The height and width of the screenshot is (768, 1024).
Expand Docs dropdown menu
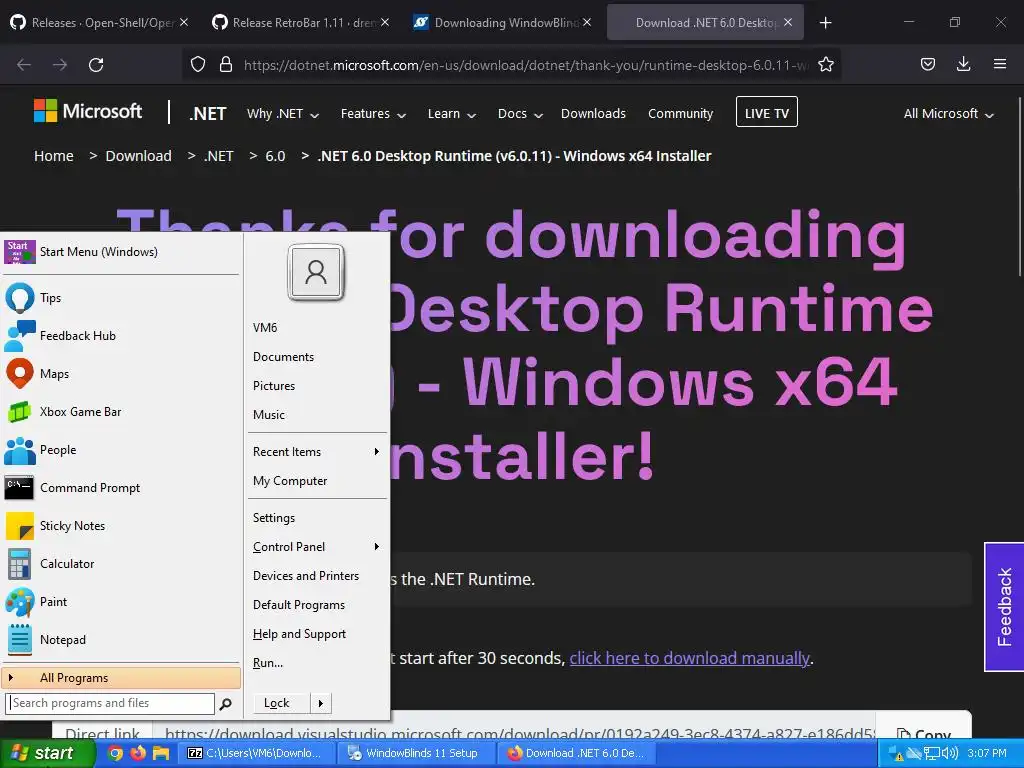pyautogui.click(x=520, y=114)
